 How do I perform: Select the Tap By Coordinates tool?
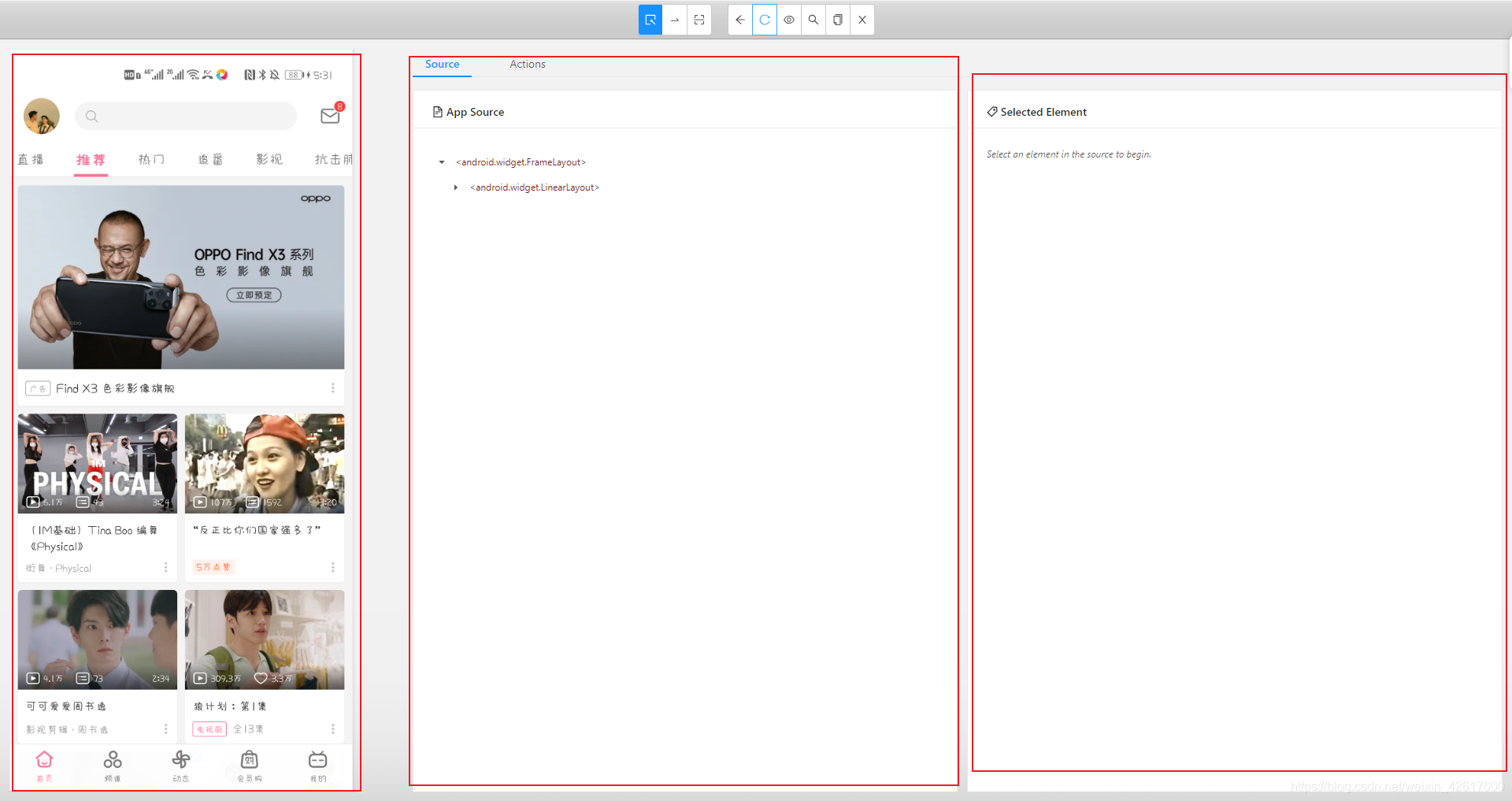(x=699, y=20)
